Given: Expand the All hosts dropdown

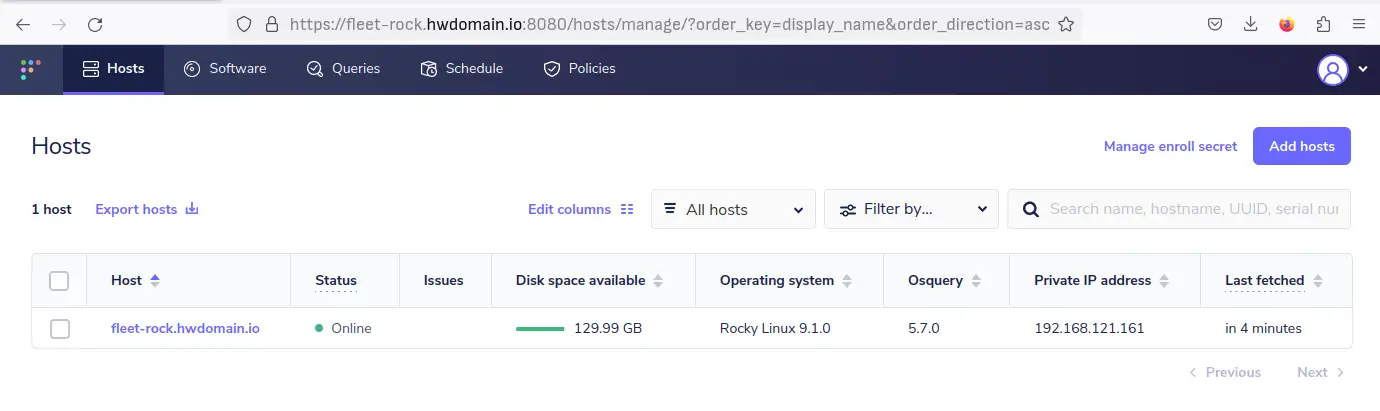Looking at the screenshot, I should pos(733,209).
